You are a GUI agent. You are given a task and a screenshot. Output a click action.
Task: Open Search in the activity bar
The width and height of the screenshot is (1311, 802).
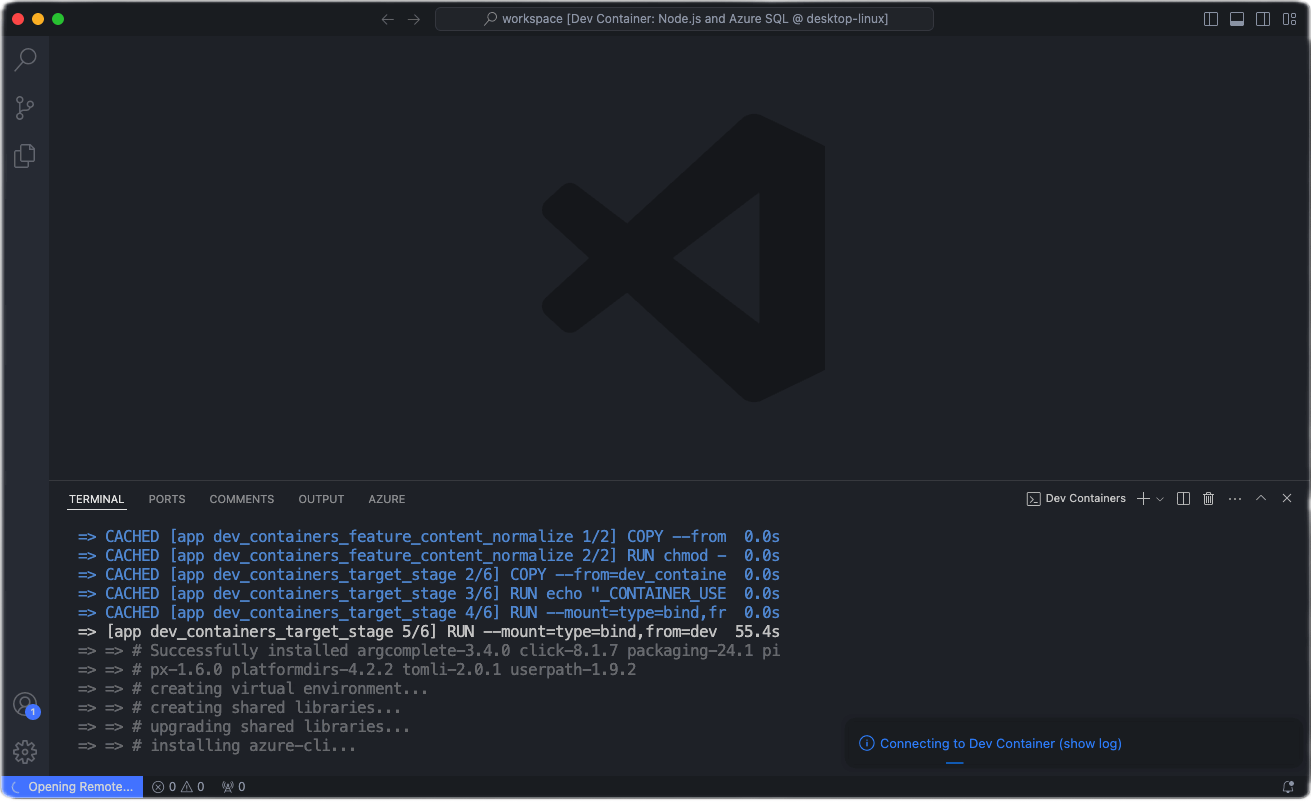point(25,59)
